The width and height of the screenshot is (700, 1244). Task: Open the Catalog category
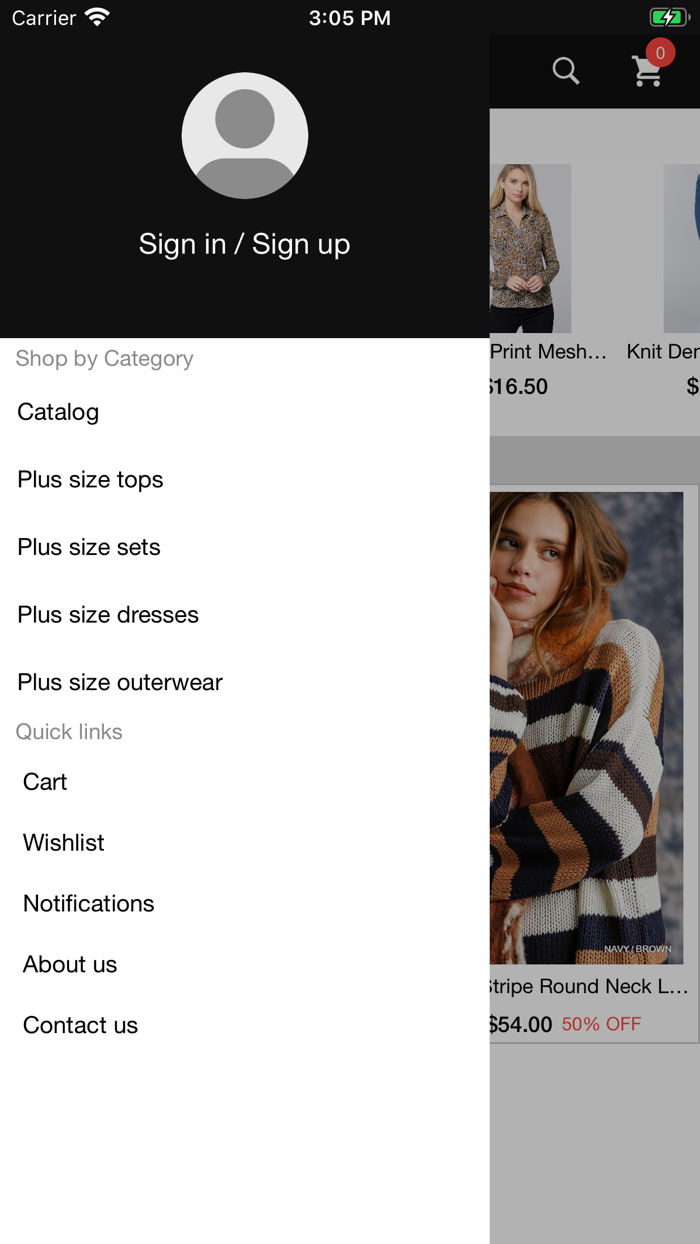point(58,412)
